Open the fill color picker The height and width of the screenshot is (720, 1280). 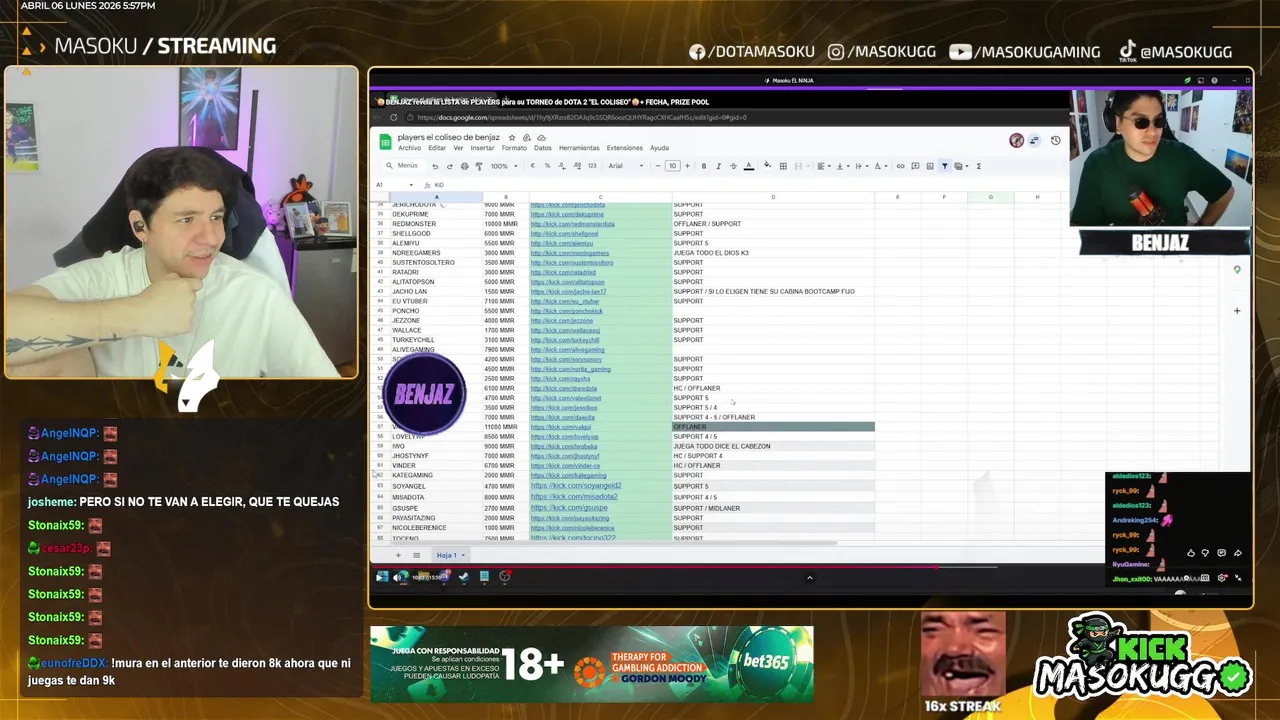pyautogui.click(x=768, y=165)
